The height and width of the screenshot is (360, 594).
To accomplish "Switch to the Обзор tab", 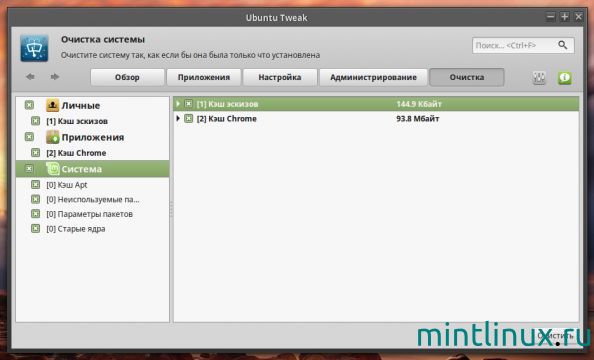I will tap(127, 77).
